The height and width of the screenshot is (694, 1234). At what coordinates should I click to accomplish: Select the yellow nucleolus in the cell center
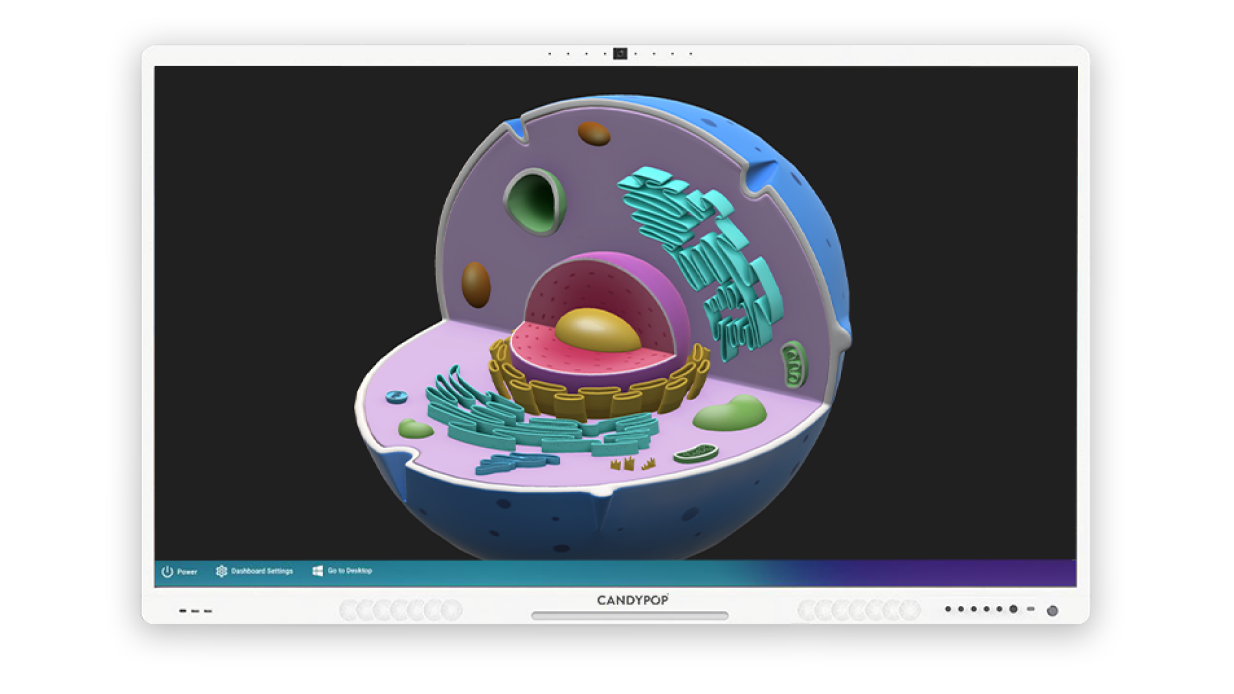(597, 330)
